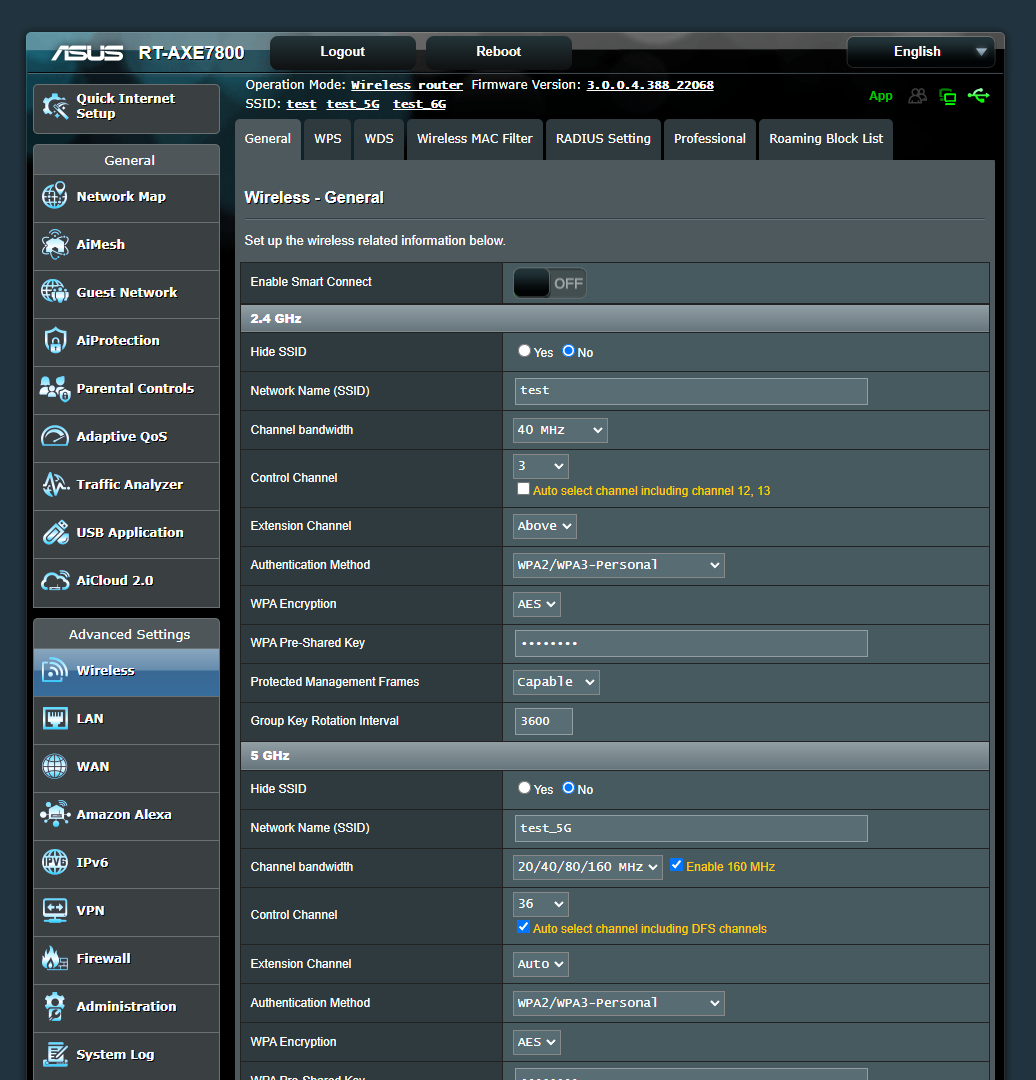The height and width of the screenshot is (1080, 1036).
Task: Open Protected Management Frames Capable dropdown
Action: click(x=556, y=682)
